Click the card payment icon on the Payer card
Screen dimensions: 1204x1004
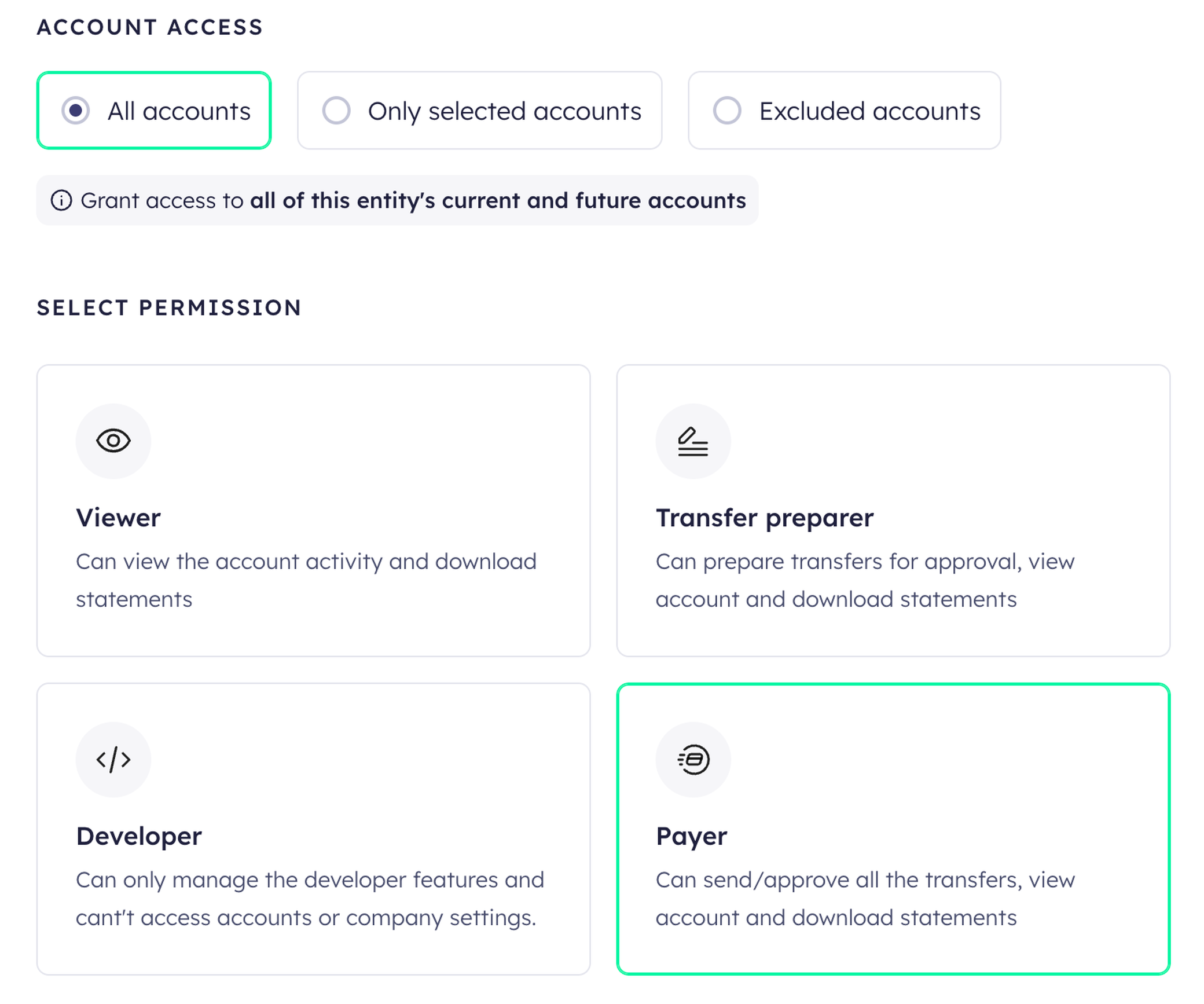click(693, 760)
